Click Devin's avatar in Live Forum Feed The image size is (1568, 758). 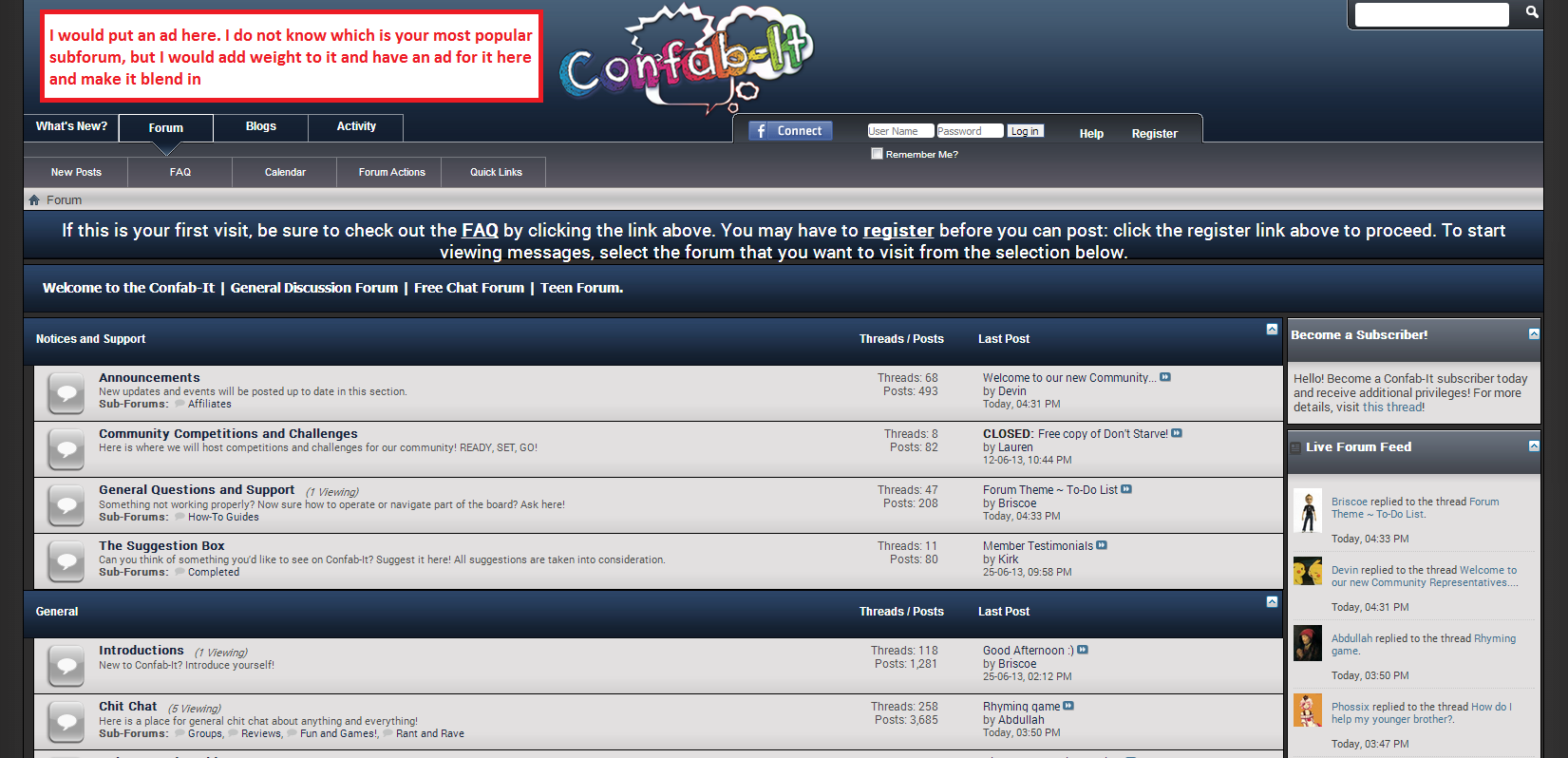pos(1308,571)
